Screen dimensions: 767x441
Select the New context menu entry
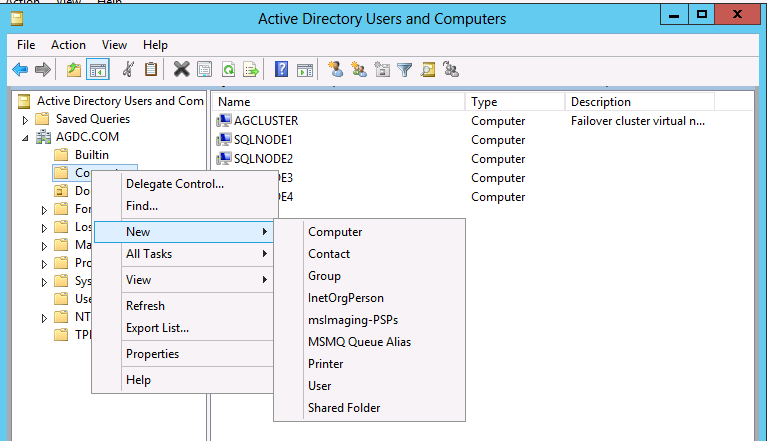tap(183, 232)
